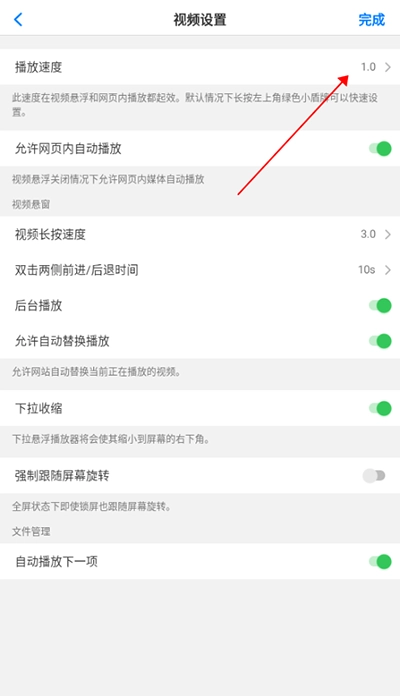Viewport: 400px width, 696px height.
Task: Select the 3.0 long-press speed value
Action: 368,234
